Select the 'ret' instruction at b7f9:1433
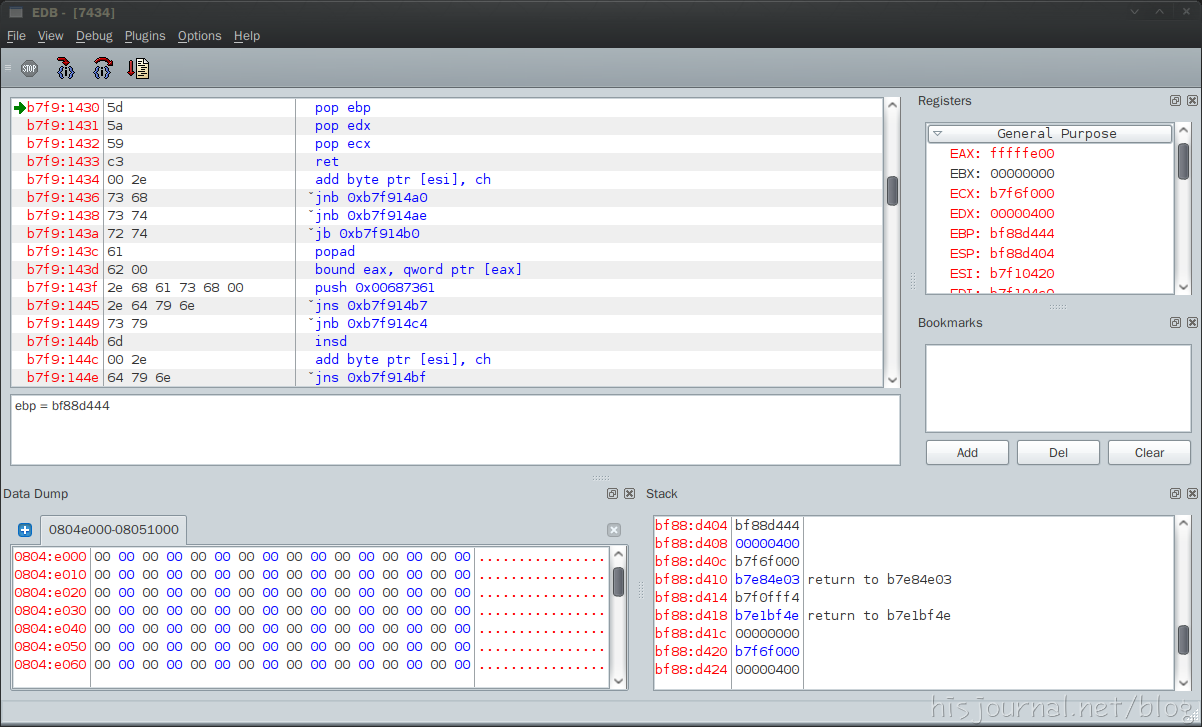Viewport: 1202px width, 727px height. point(327,162)
